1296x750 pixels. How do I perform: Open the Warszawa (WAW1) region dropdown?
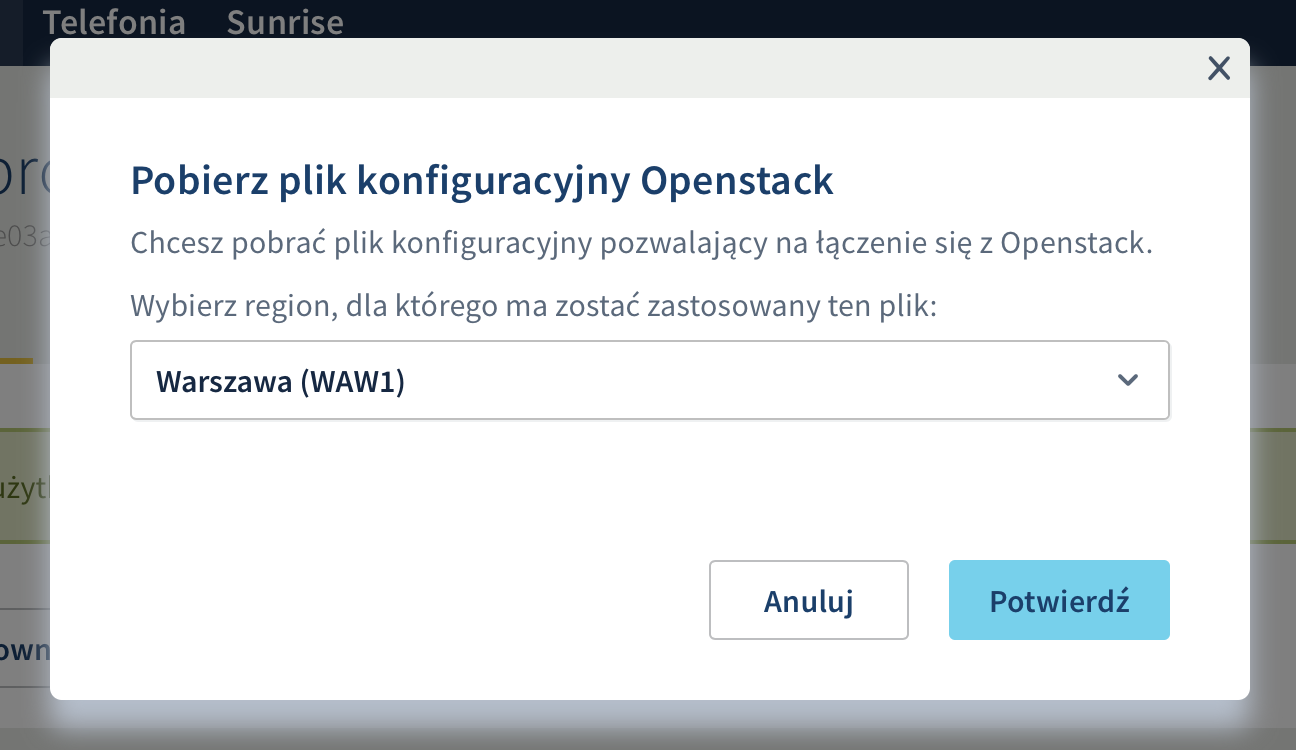coord(650,380)
